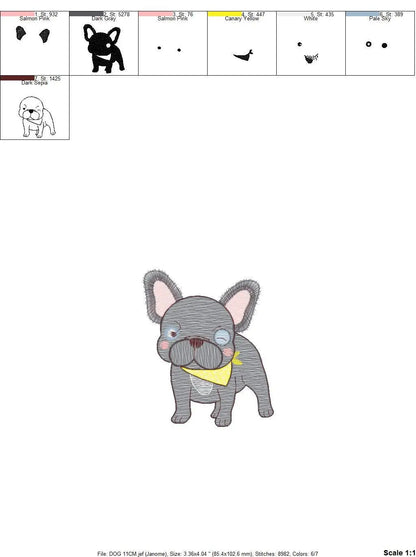Select the Pale Sky eye circles thumbnail
416x557 pixels.
(377, 45)
